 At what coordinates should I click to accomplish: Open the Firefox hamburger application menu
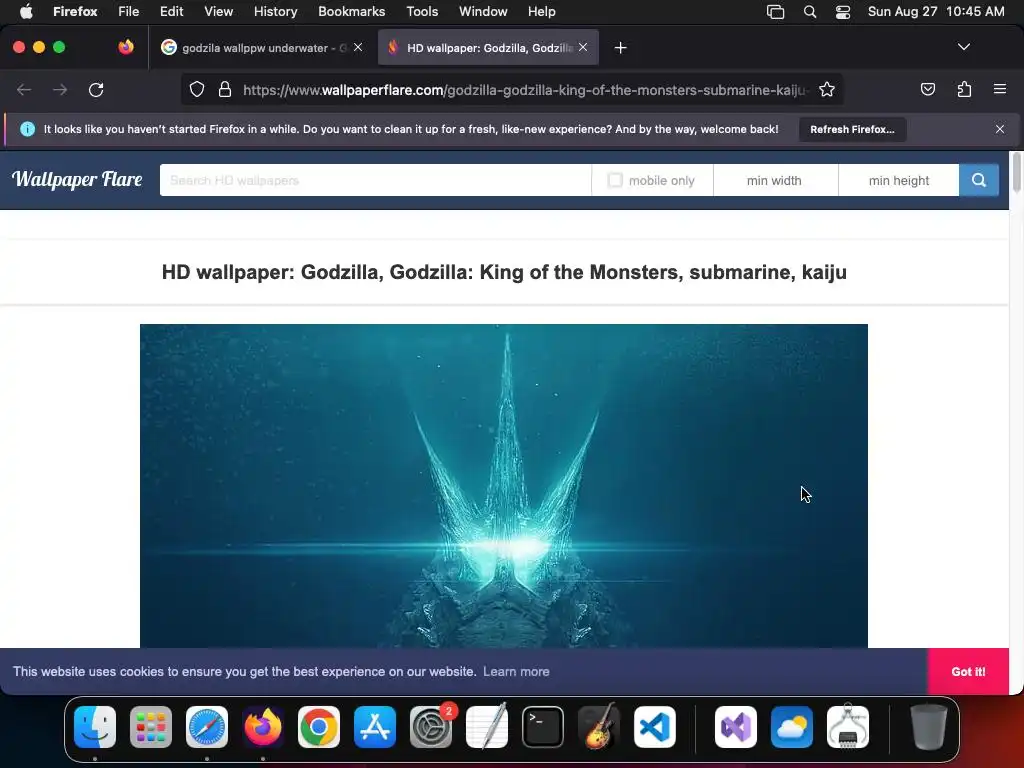[x=1000, y=89]
